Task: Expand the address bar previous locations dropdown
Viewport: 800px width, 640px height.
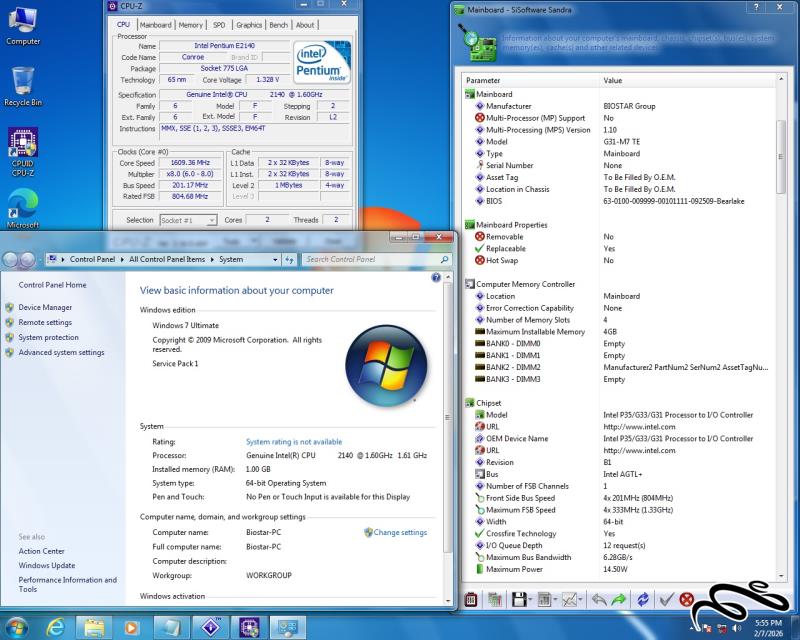Action: click(x=274, y=259)
